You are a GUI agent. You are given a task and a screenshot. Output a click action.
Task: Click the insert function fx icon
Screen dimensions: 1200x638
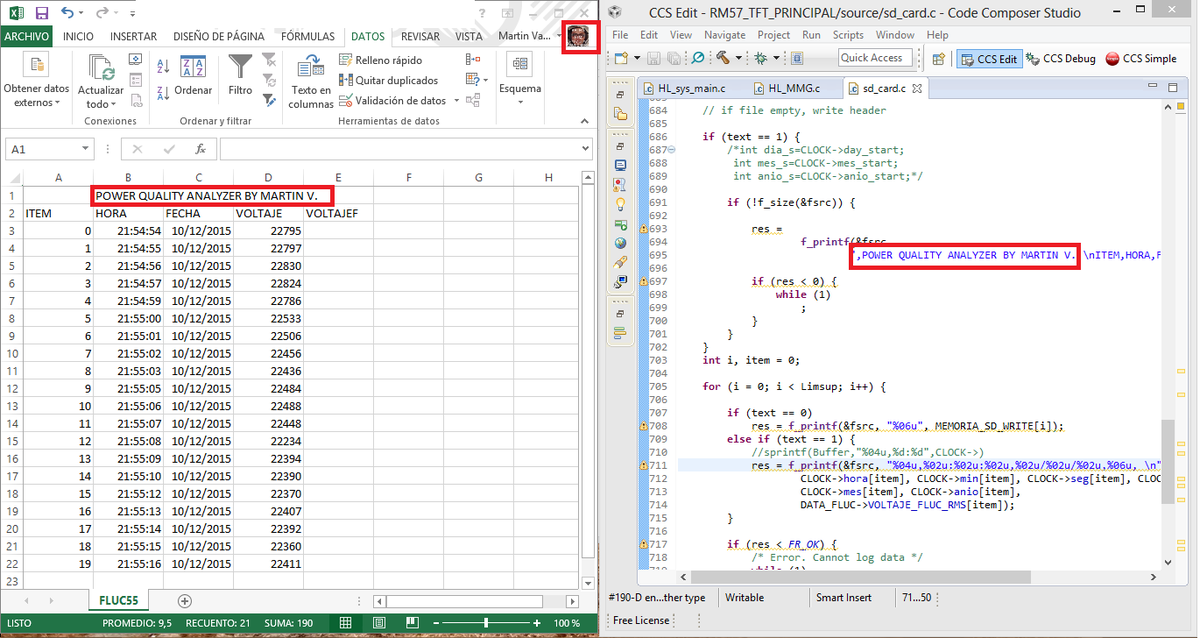pyautogui.click(x=200, y=149)
